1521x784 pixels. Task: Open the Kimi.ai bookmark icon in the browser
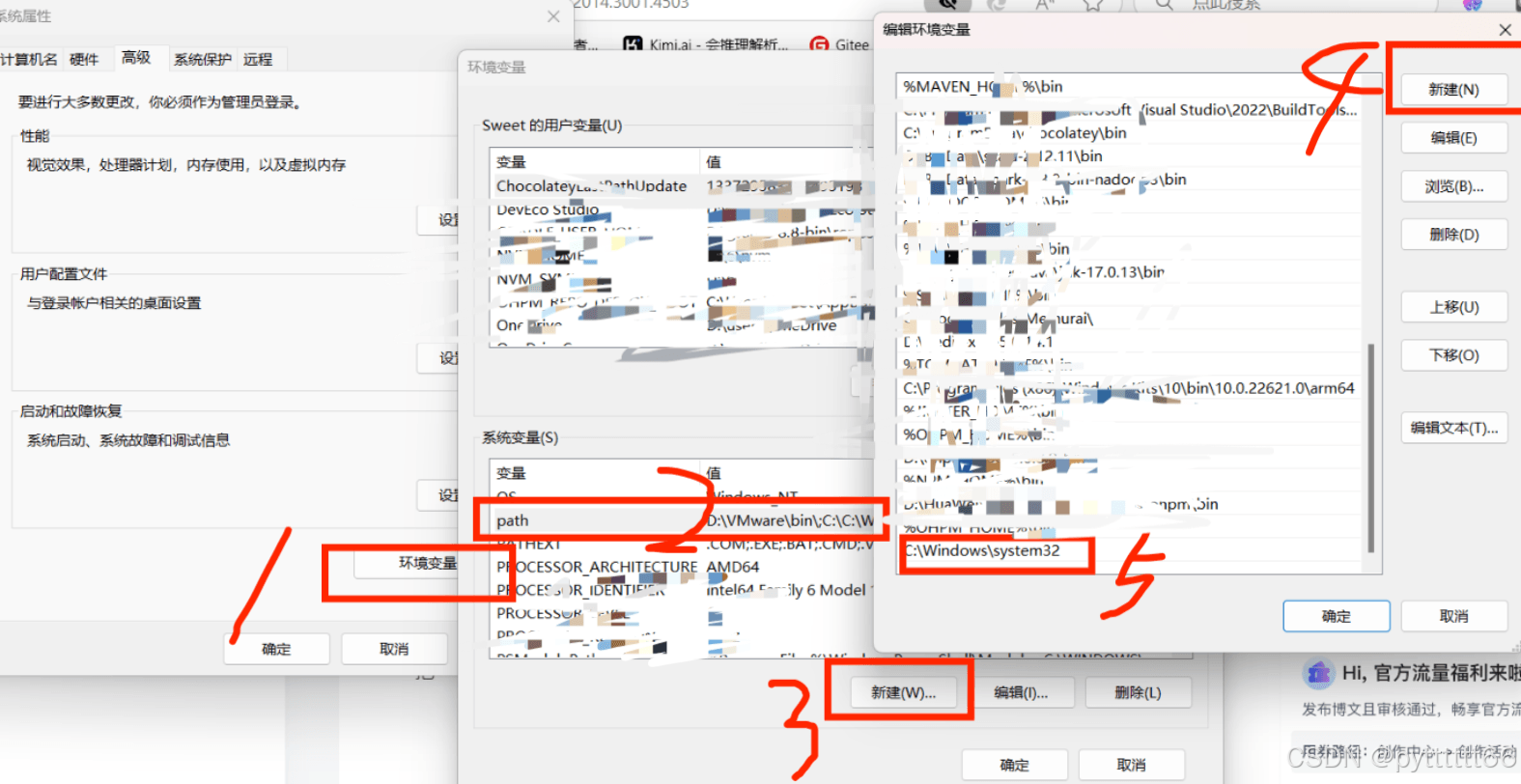point(634,44)
